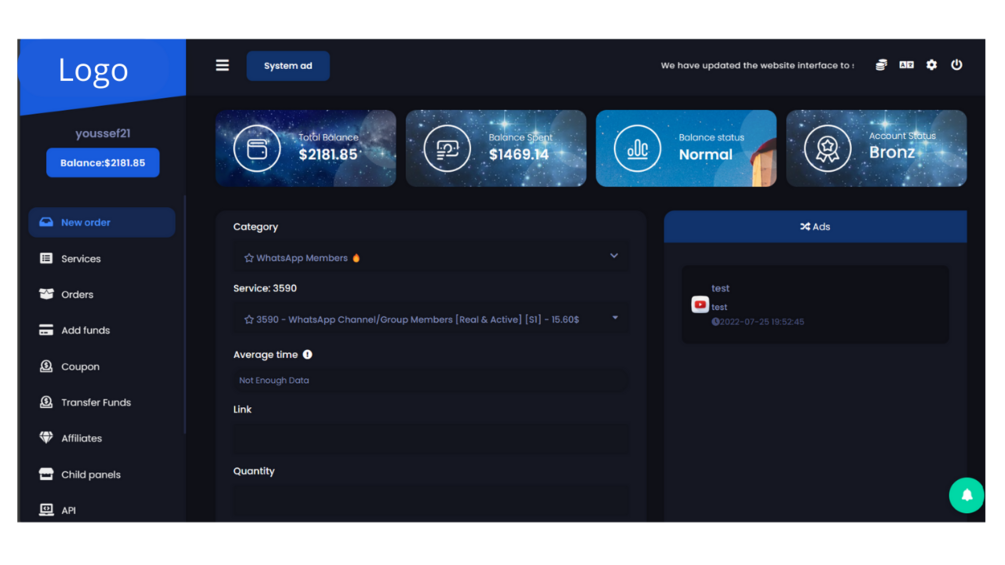Click the YouTube icon in test ad
Screen dimensions: 1005x565
(700, 305)
